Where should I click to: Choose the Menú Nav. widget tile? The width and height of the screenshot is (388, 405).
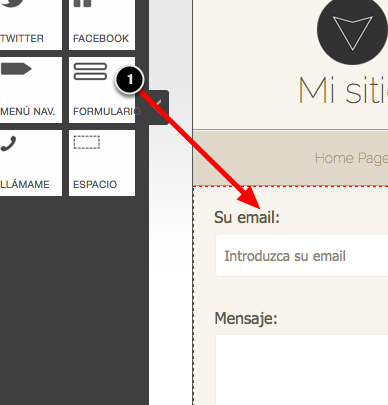coord(31,90)
